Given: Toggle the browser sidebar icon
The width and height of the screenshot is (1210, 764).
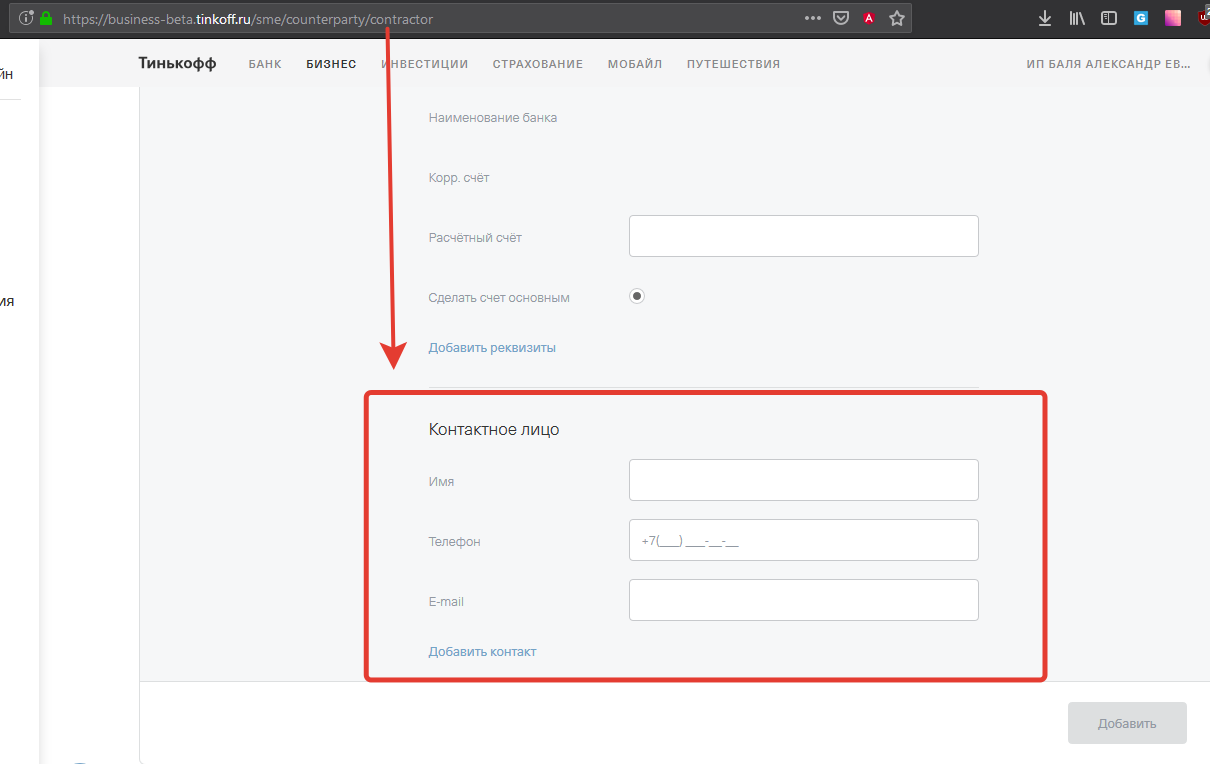Looking at the screenshot, I should click(1108, 18).
